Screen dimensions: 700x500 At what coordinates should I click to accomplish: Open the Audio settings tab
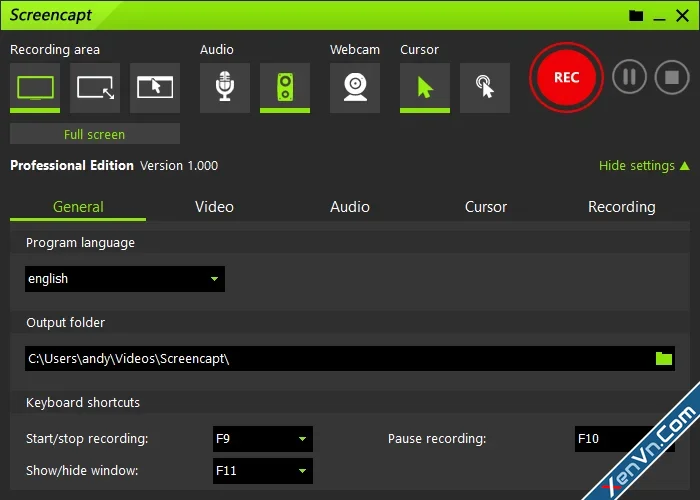click(x=350, y=207)
